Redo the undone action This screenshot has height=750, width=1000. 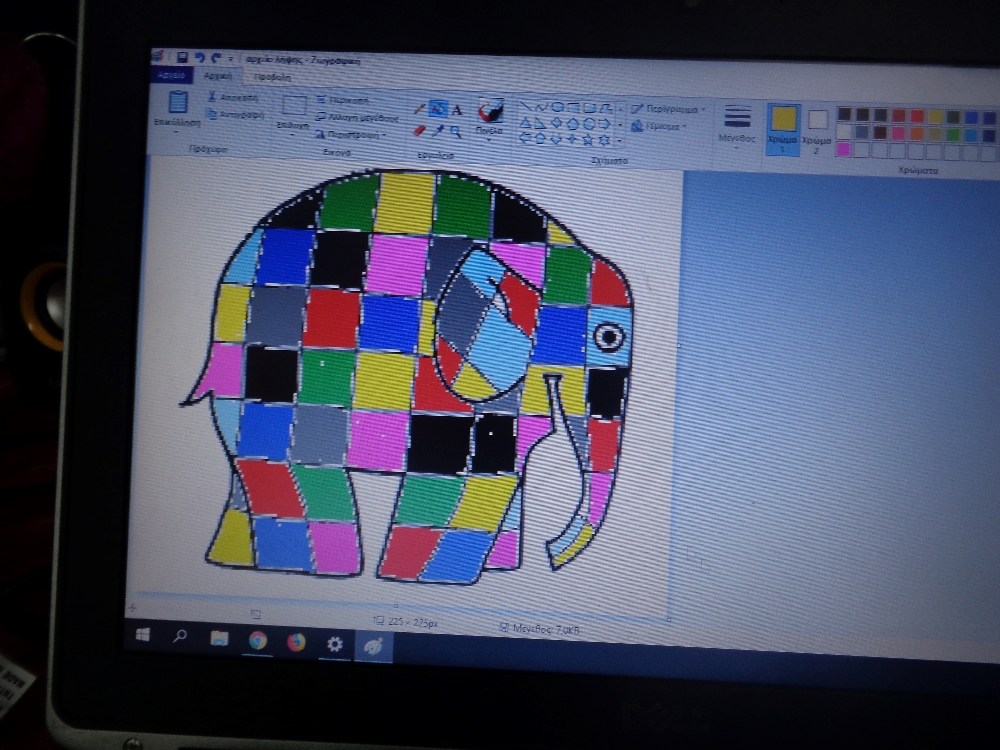[216, 59]
